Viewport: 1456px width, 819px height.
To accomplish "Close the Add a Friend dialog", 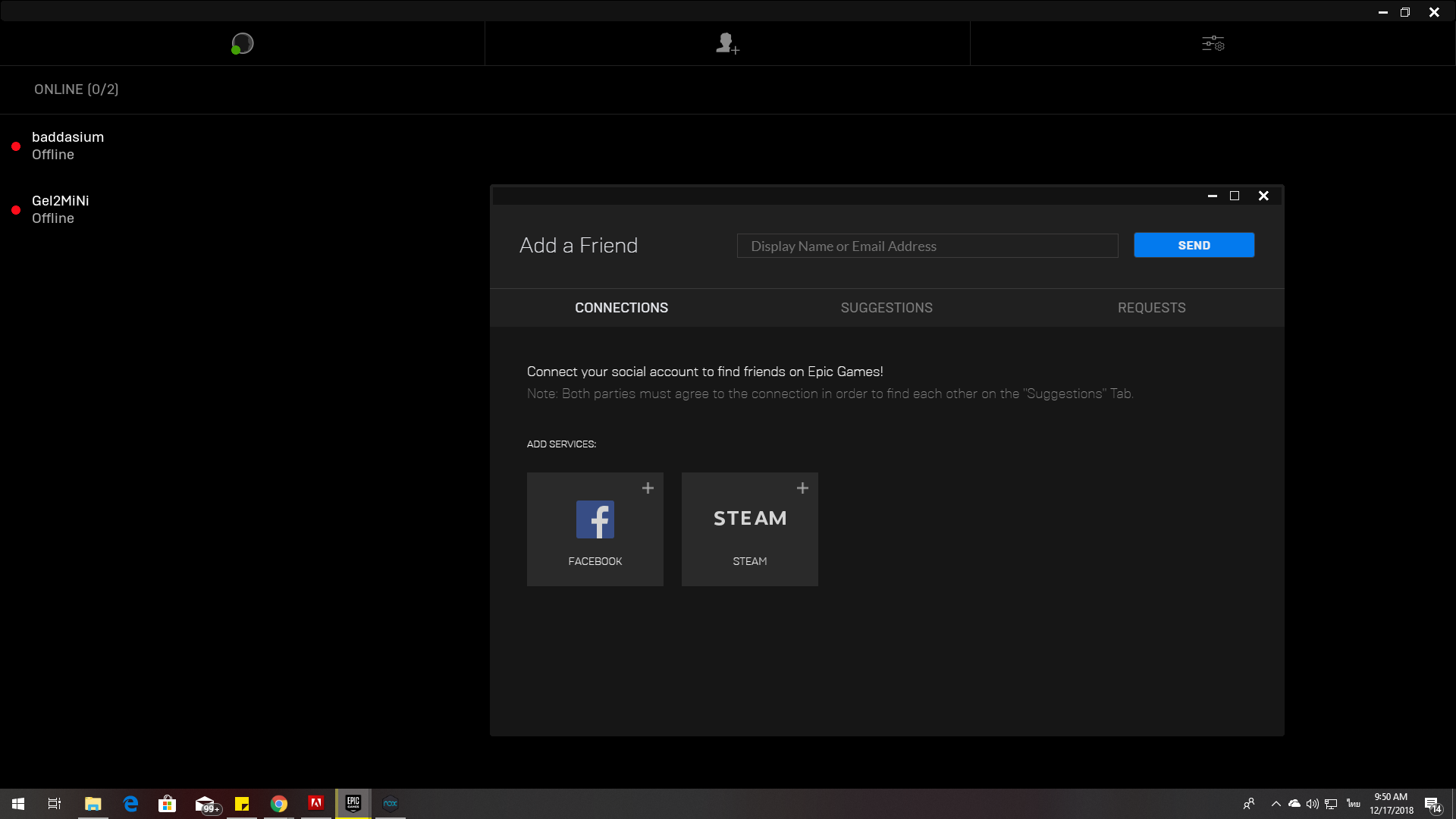I will 1263,196.
